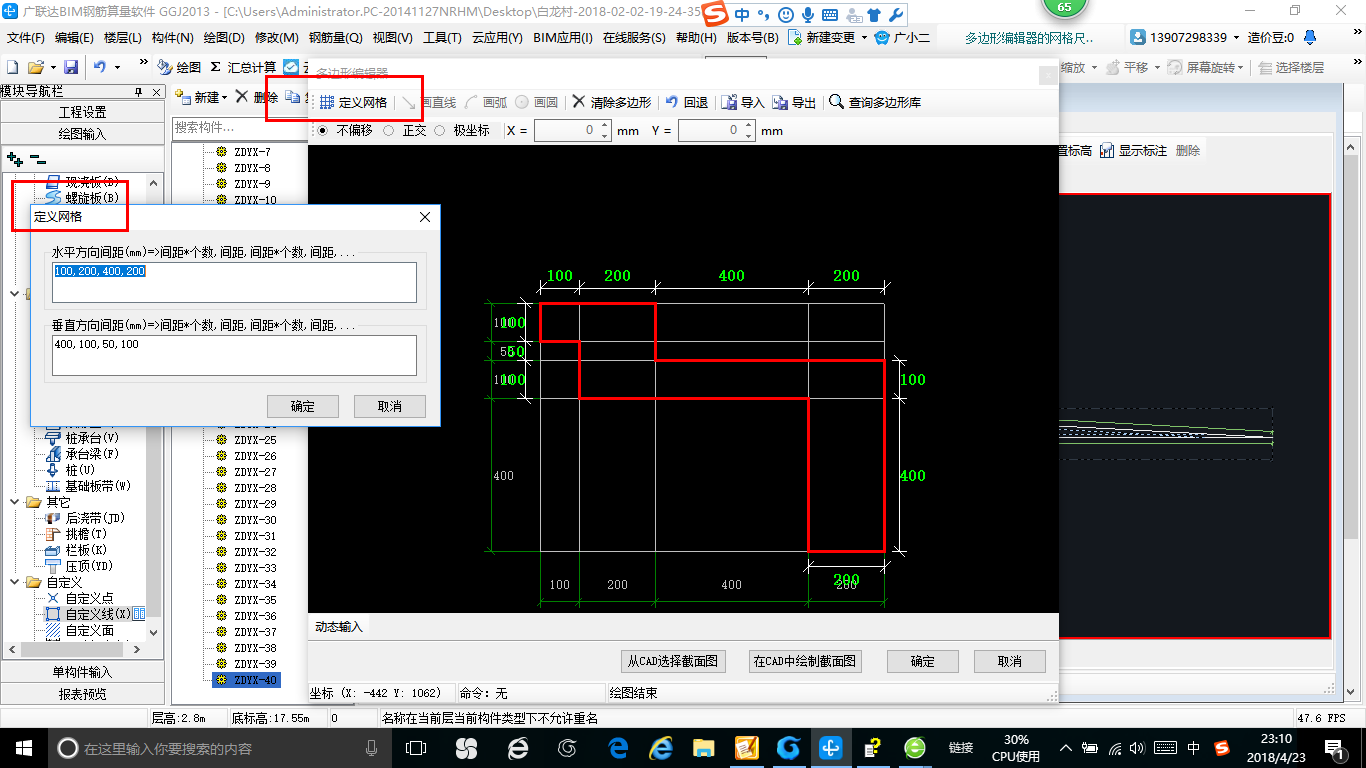Click the 画圆 circle tool
The image size is (1366, 768).
(x=537, y=102)
